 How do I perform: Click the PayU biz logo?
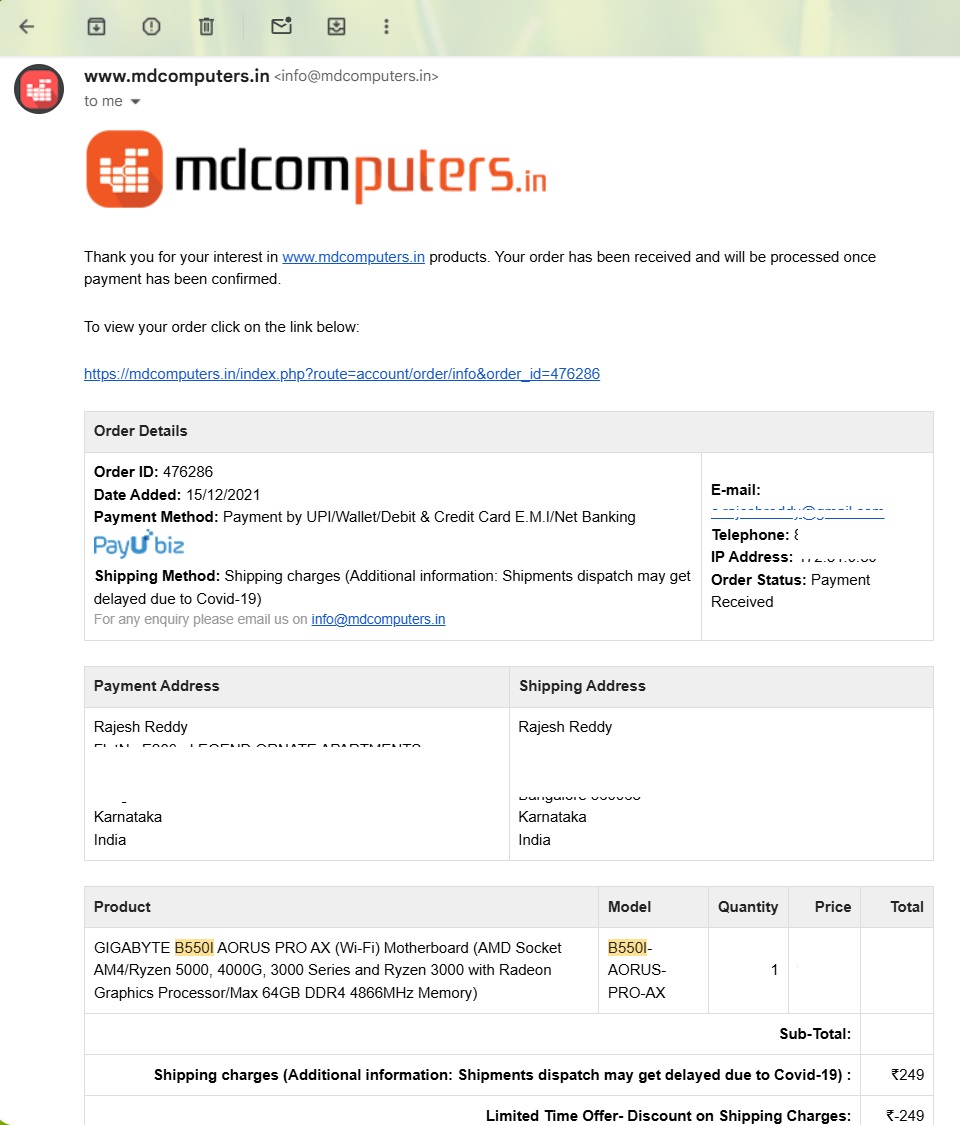tap(139, 544)
